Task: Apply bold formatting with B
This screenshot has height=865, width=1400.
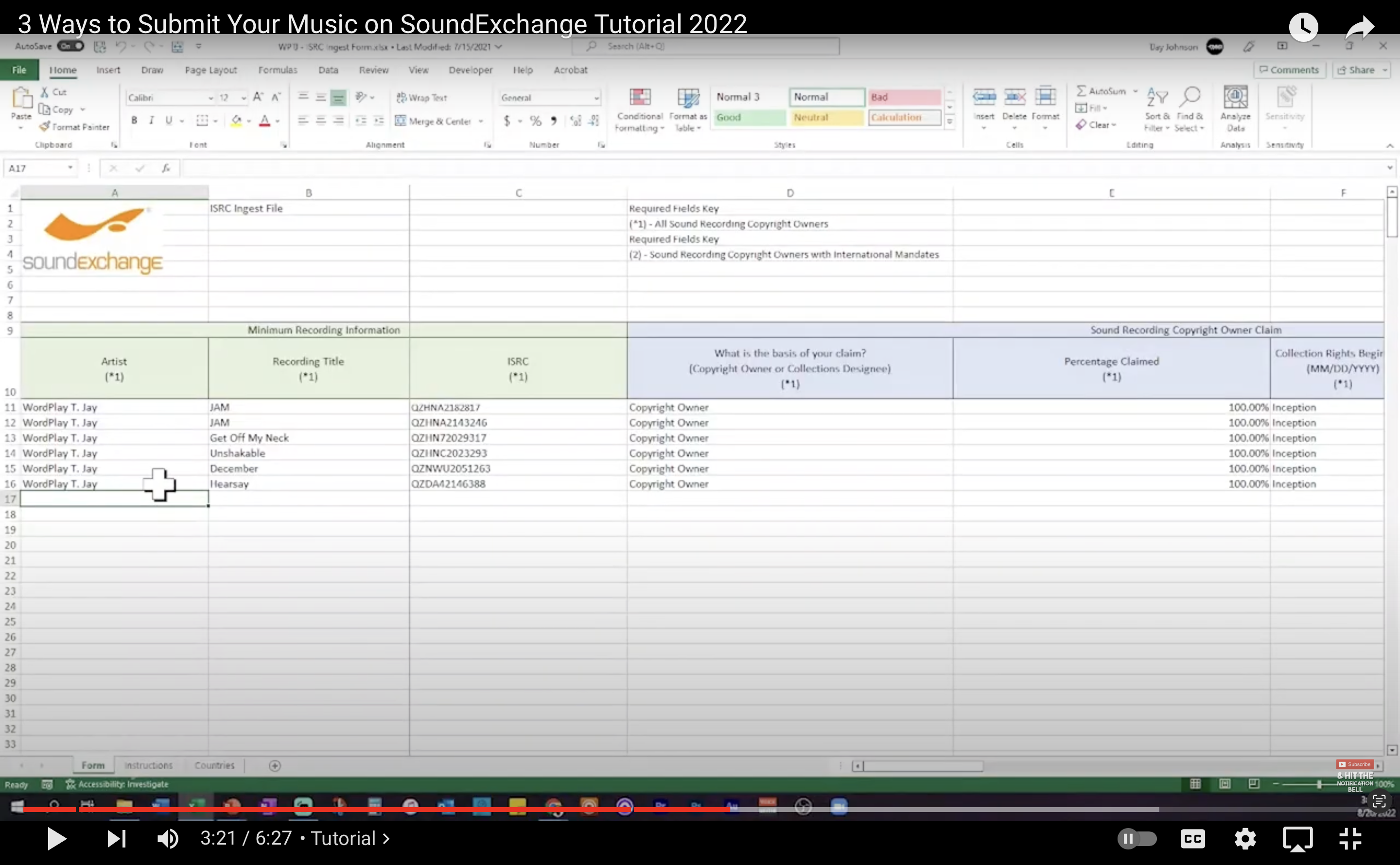Action: coord(135,121)
